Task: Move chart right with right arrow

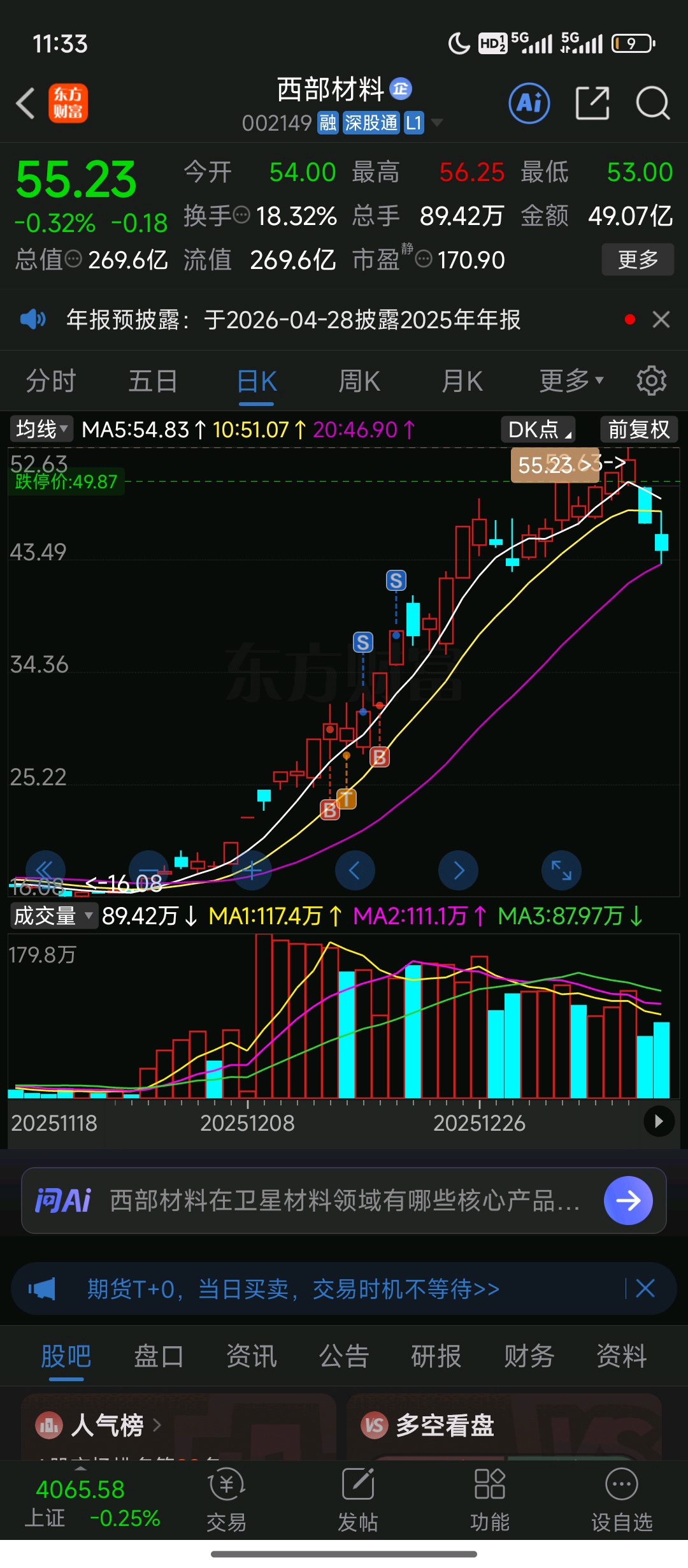Action: point(458,870)
